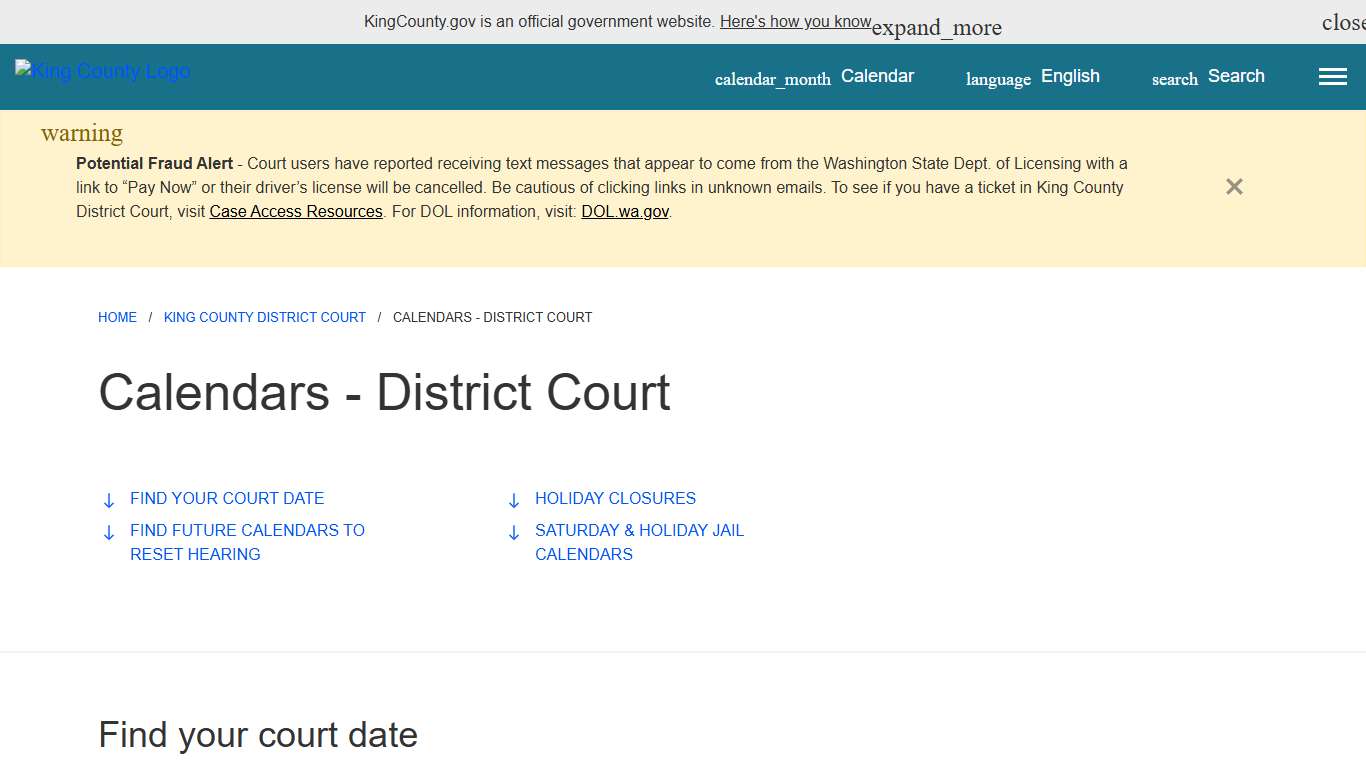Image resolution: width=1366 pixels, height=768 pixels.
Task: Open the English language selector
Action: [1070, 76]
